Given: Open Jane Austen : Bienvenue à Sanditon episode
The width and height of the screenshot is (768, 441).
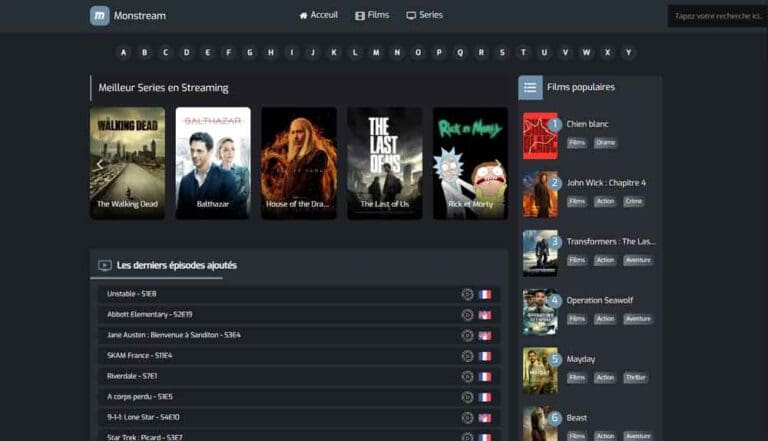Looking at the screenshot, I should [x=174, y=335].
